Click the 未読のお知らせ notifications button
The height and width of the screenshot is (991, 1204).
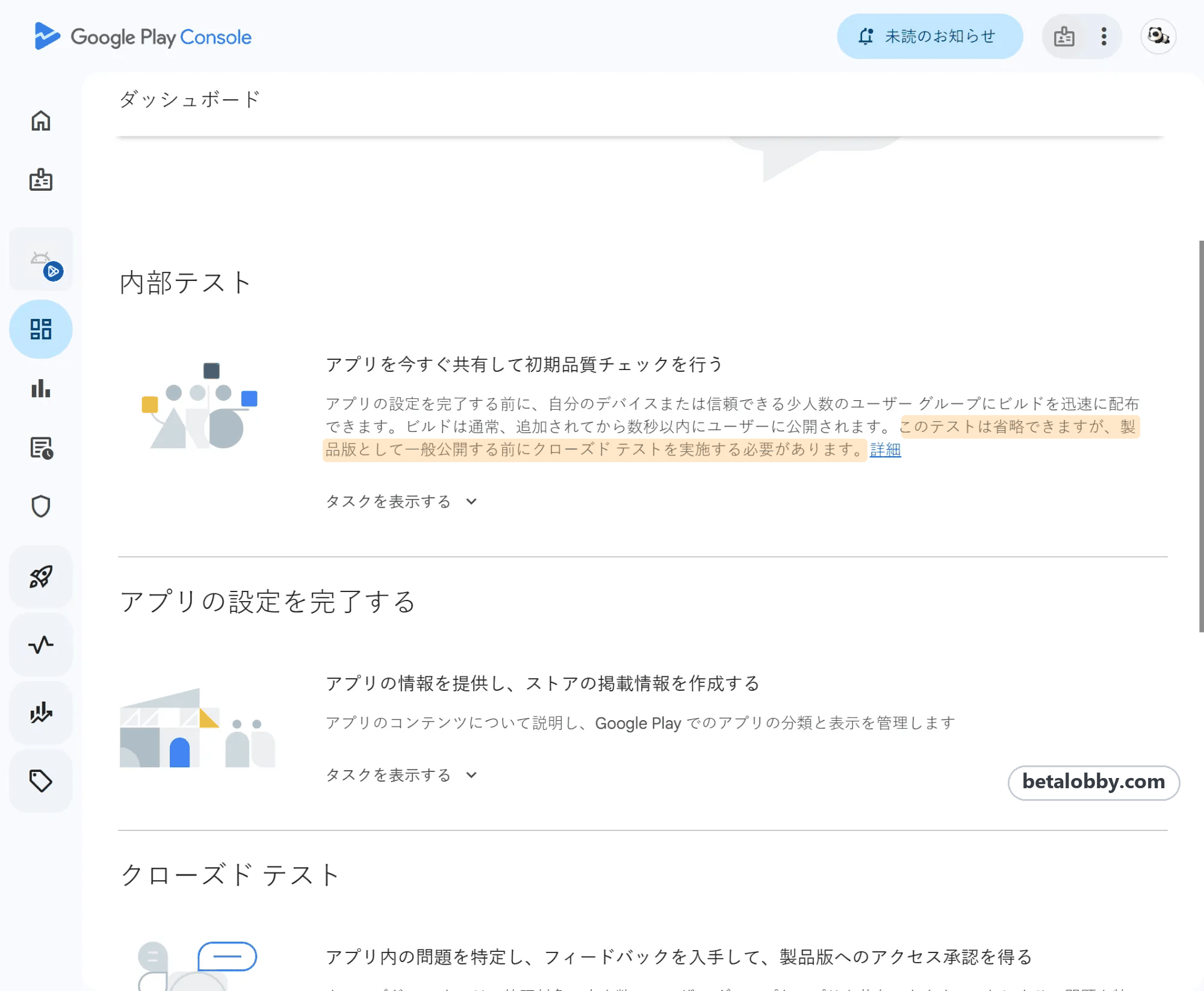pos(929,36)
